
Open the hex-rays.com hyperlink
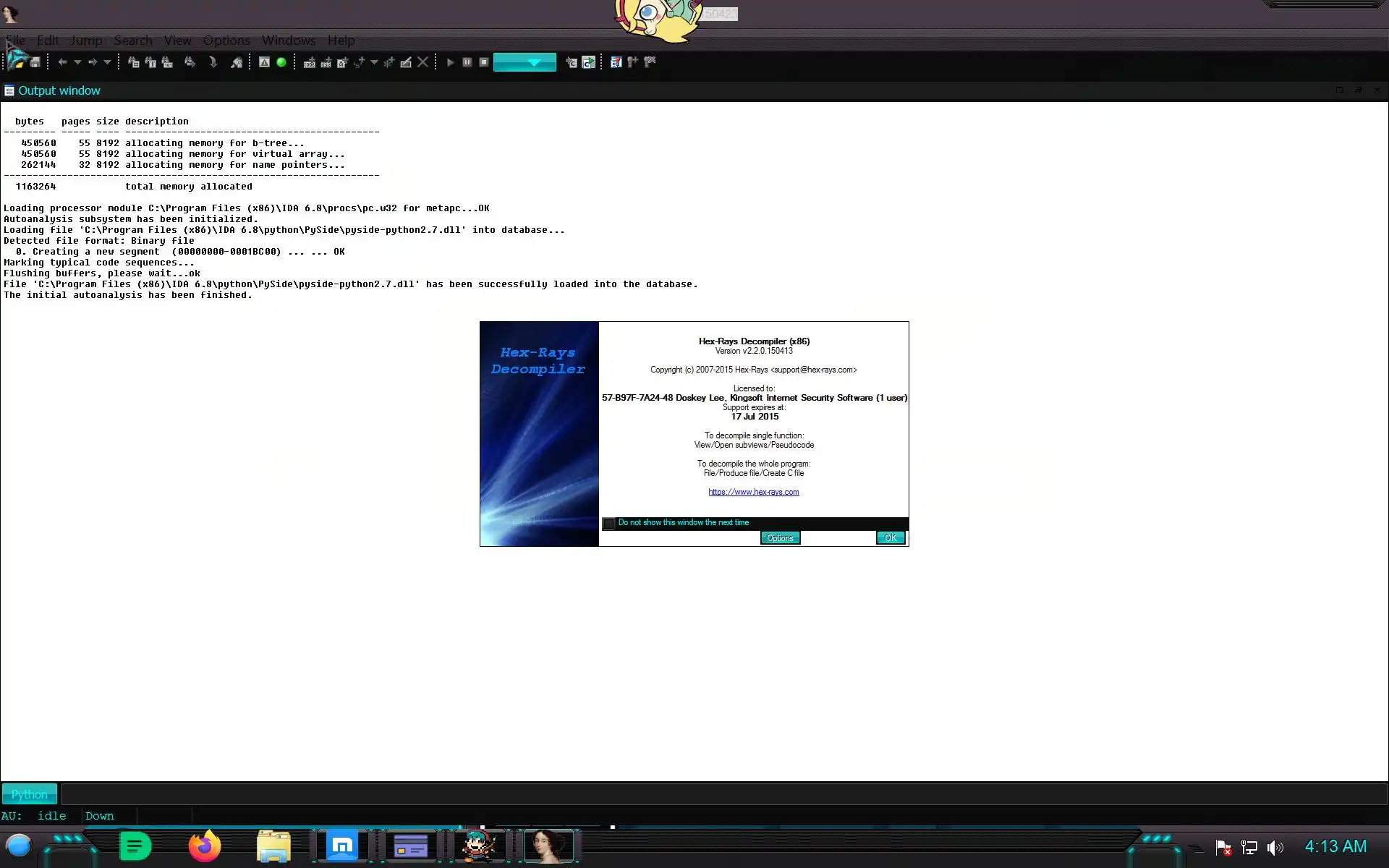coord(753,492)
